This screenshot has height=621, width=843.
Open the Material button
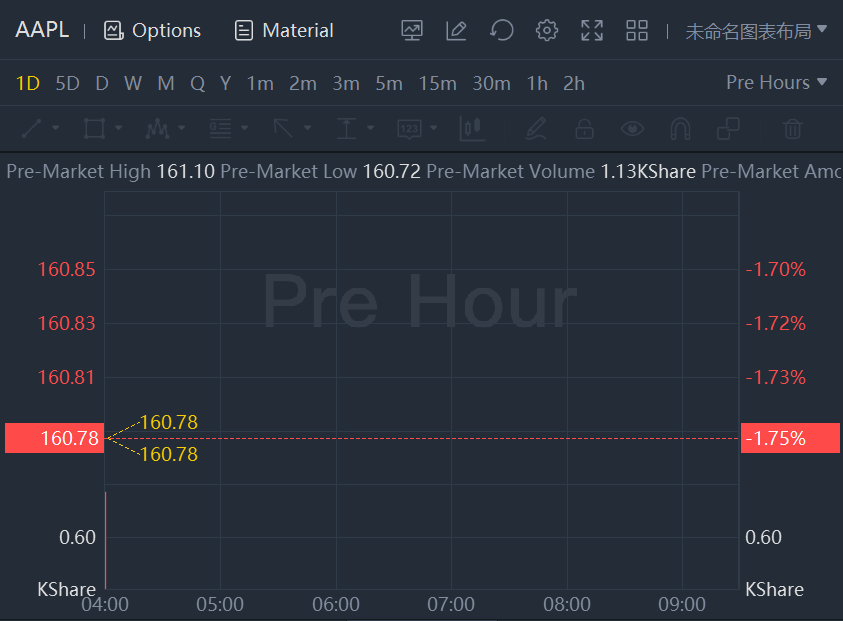(x=284, y=30)
